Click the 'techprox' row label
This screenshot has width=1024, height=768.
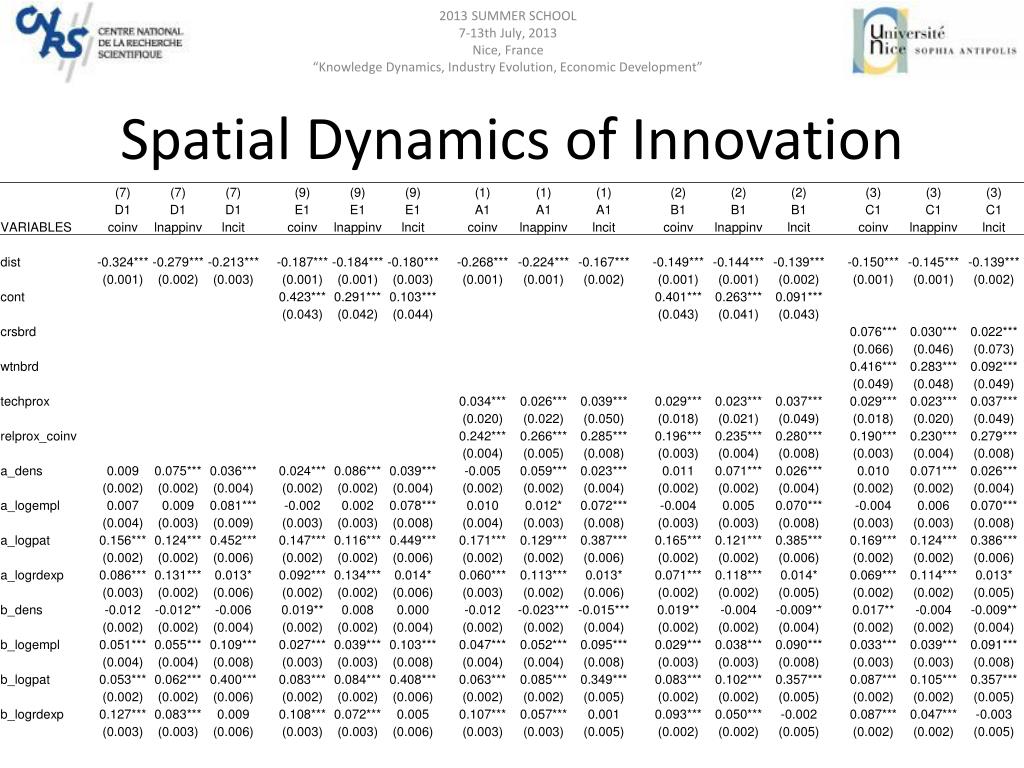coord(25,402)
